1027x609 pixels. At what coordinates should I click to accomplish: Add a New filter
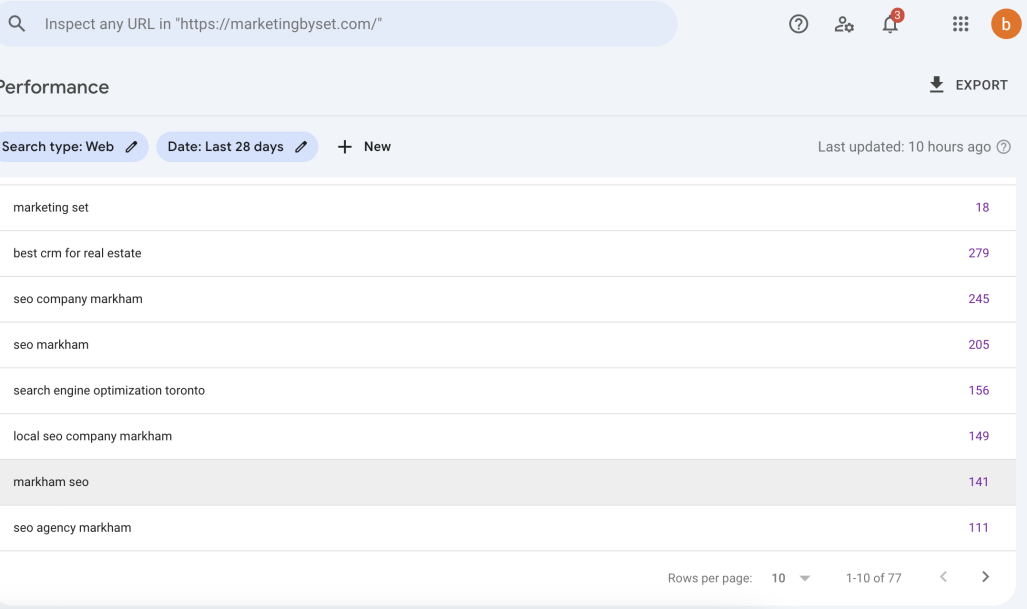click(364, 147)
